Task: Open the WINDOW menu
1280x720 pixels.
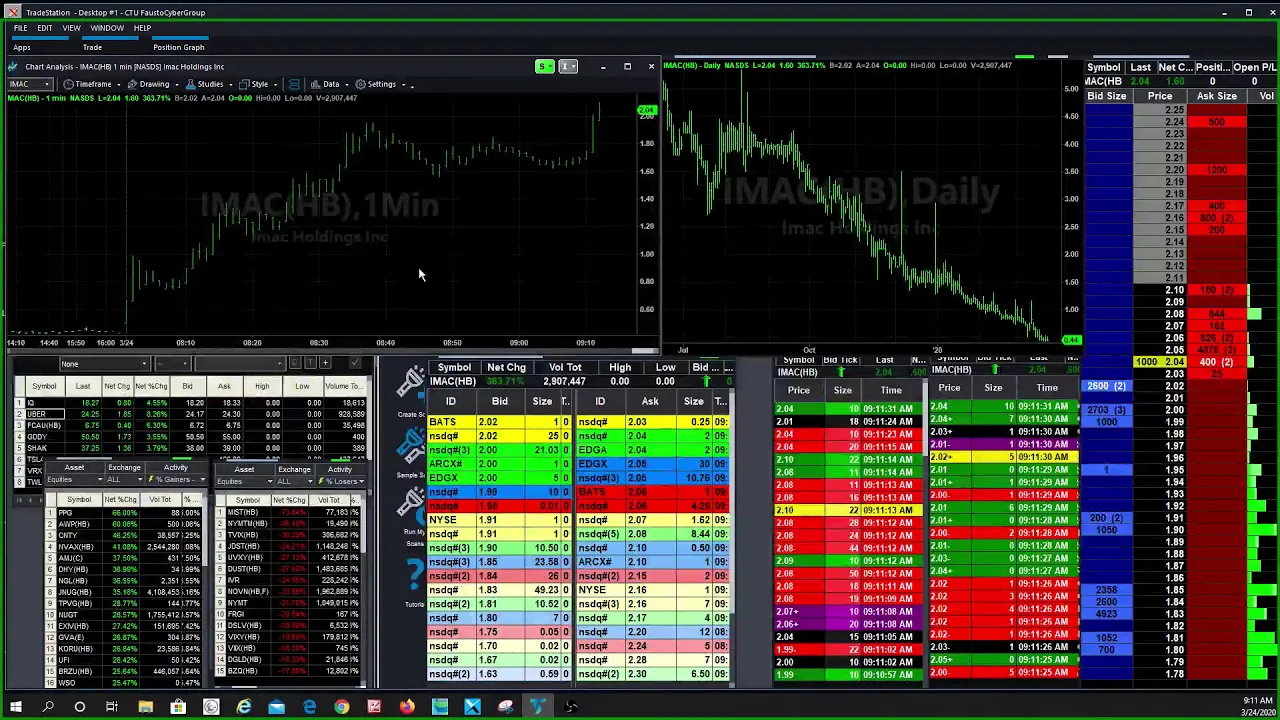Action: tap(107, 28)
